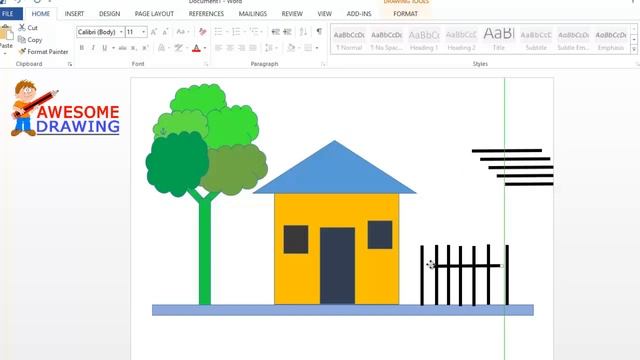Click the Sort icon

(x=303, y=31)
